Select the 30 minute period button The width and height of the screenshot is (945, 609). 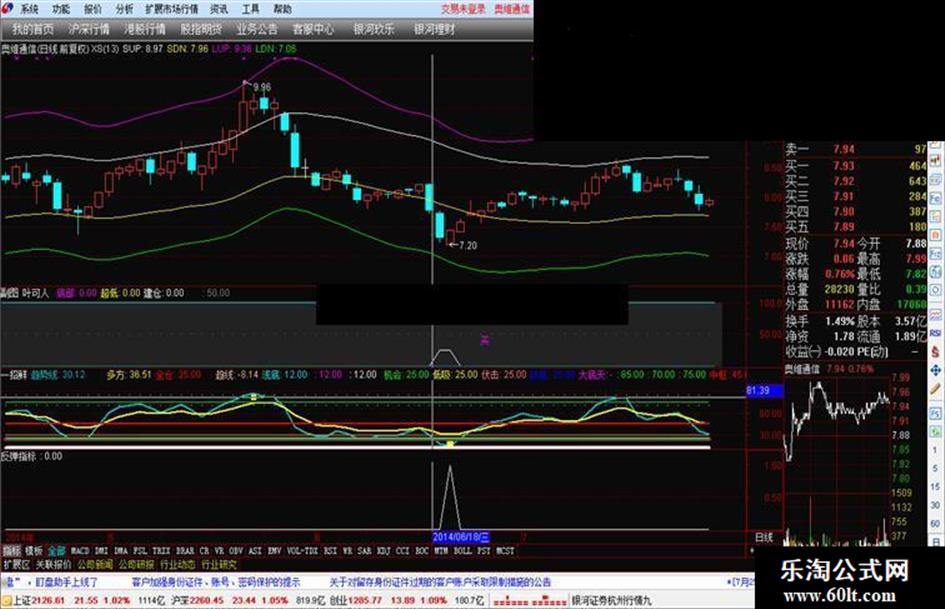pyautogui.click(x=935, y=505)
